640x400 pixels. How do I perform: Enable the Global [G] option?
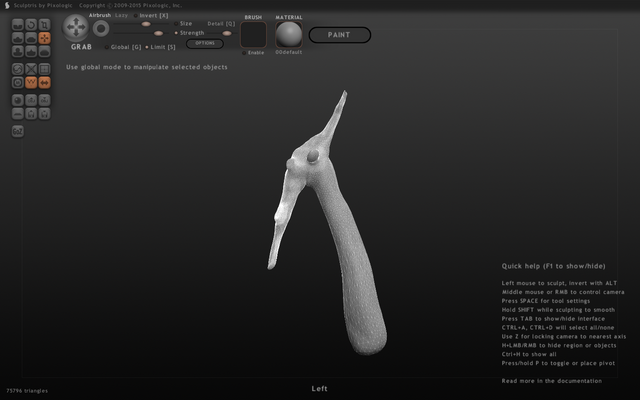[x=123, y=47]
